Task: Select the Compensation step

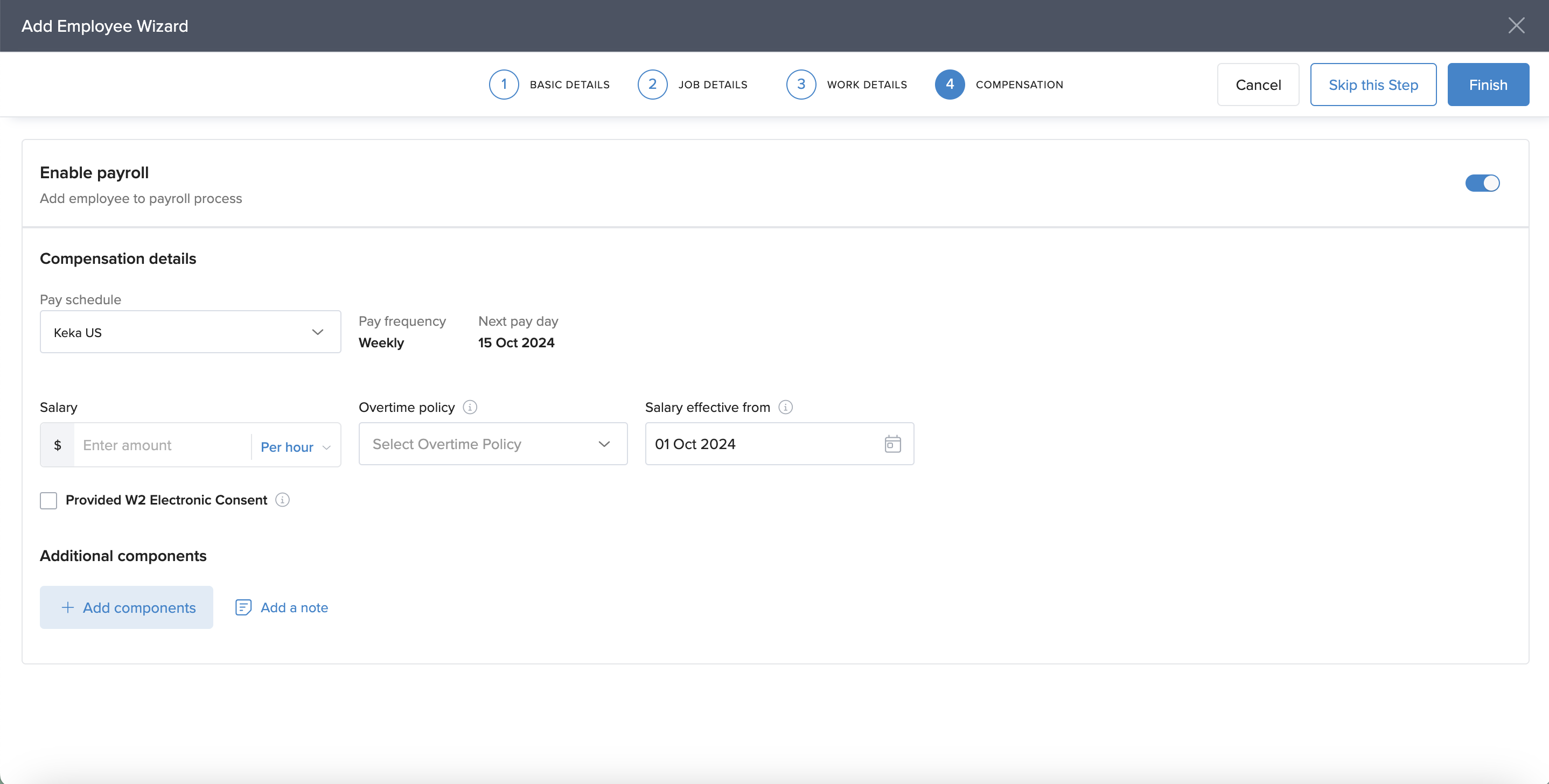Action: (x=950, y=84)
